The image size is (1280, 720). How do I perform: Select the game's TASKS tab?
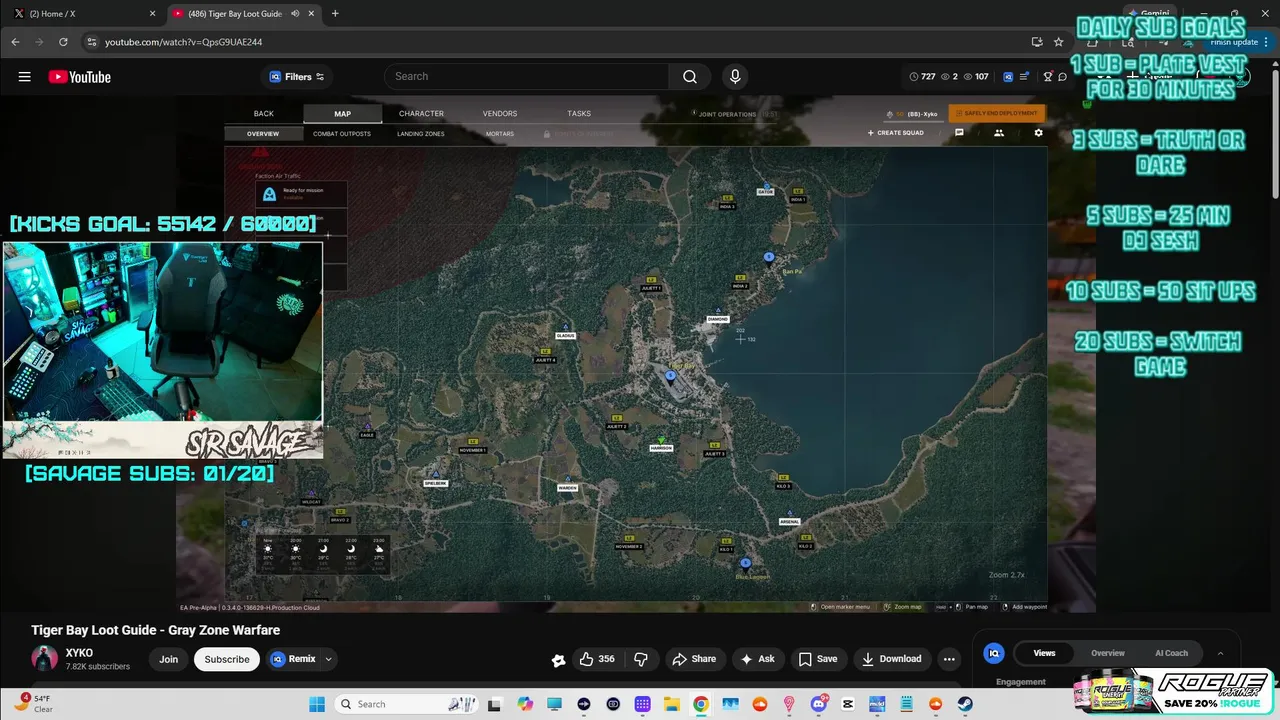pos(579,114)
